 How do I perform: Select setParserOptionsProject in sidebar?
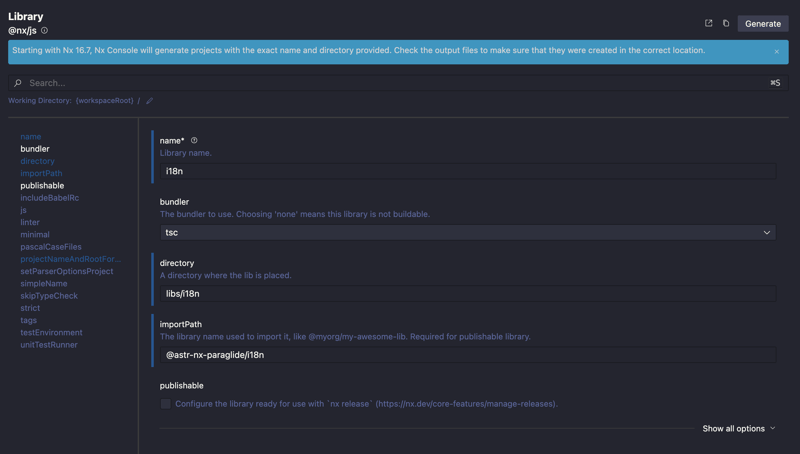pyautogui.click(x=67, y=271)
